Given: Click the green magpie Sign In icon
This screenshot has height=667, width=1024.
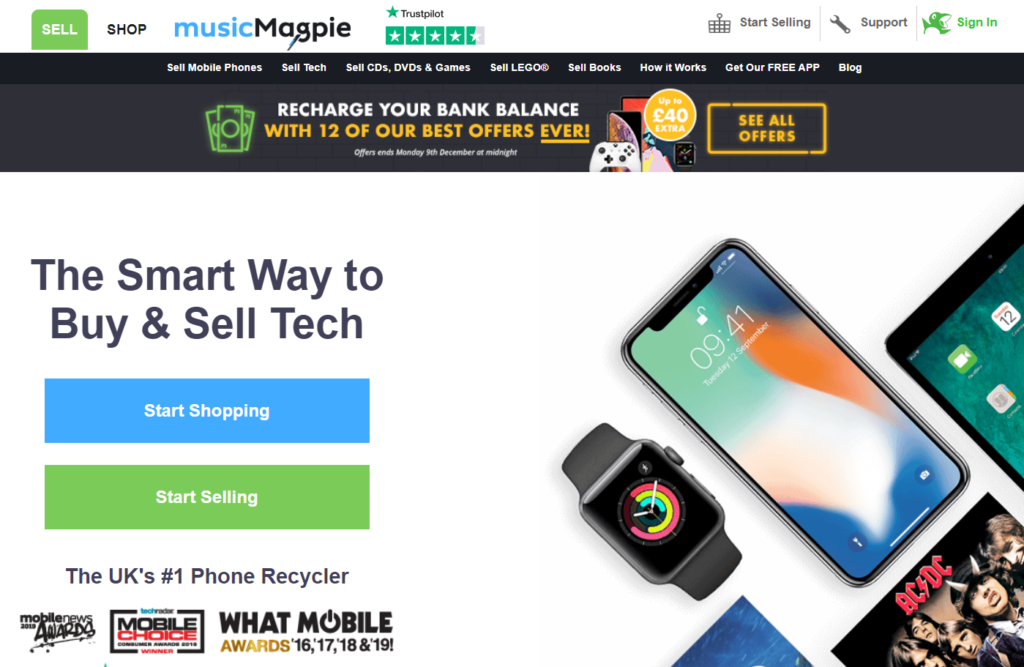Looking at the screenshot, I should pyautogui.click(x=936, y=23).
